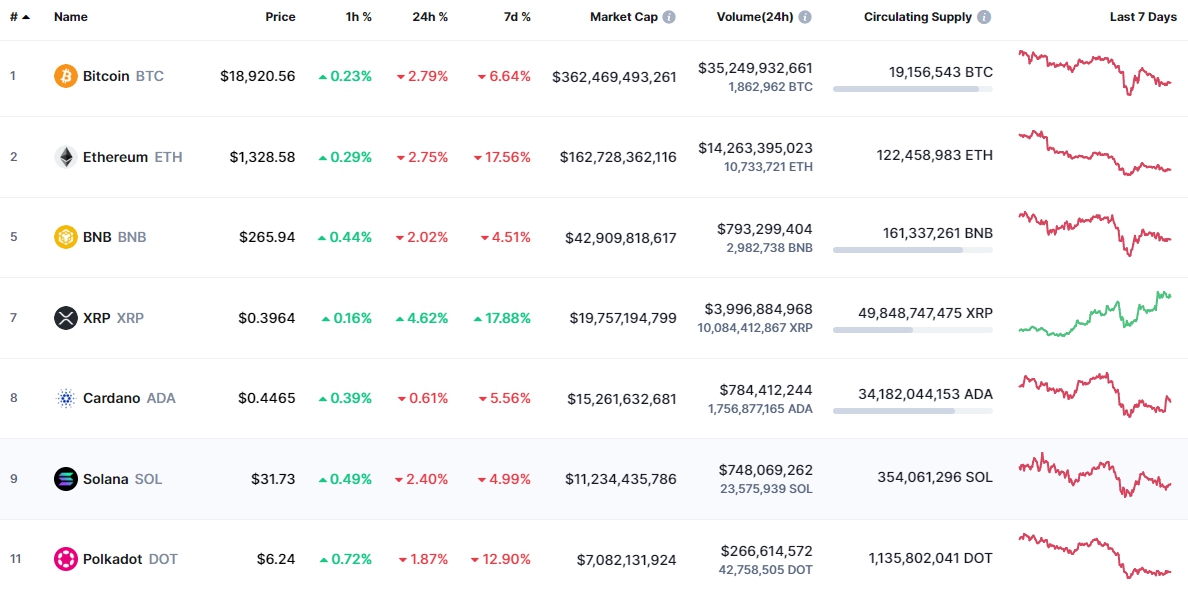This screenshot has height=596, width=1188.
Task: Click Bitcoin price $18,920.56
Action: click(258, 76)
